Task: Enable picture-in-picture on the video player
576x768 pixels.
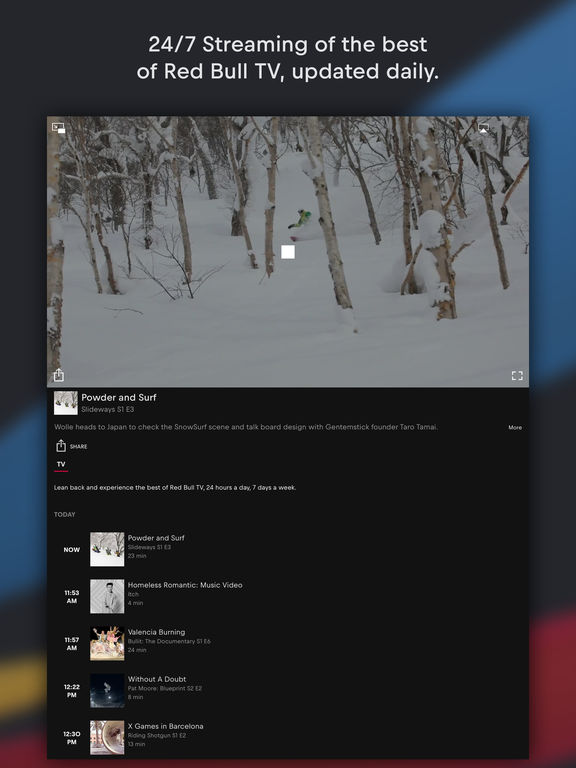Action: pos(59,128)
